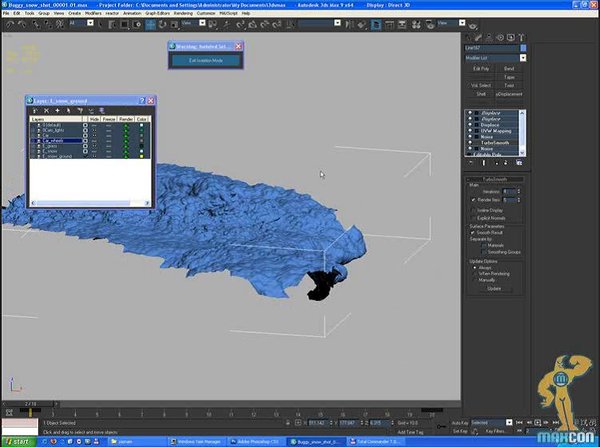The height and width of the screenshot is (447, 600).
Task: Choose the Rectangular Selection Region tool
Action: click(124, 24)
